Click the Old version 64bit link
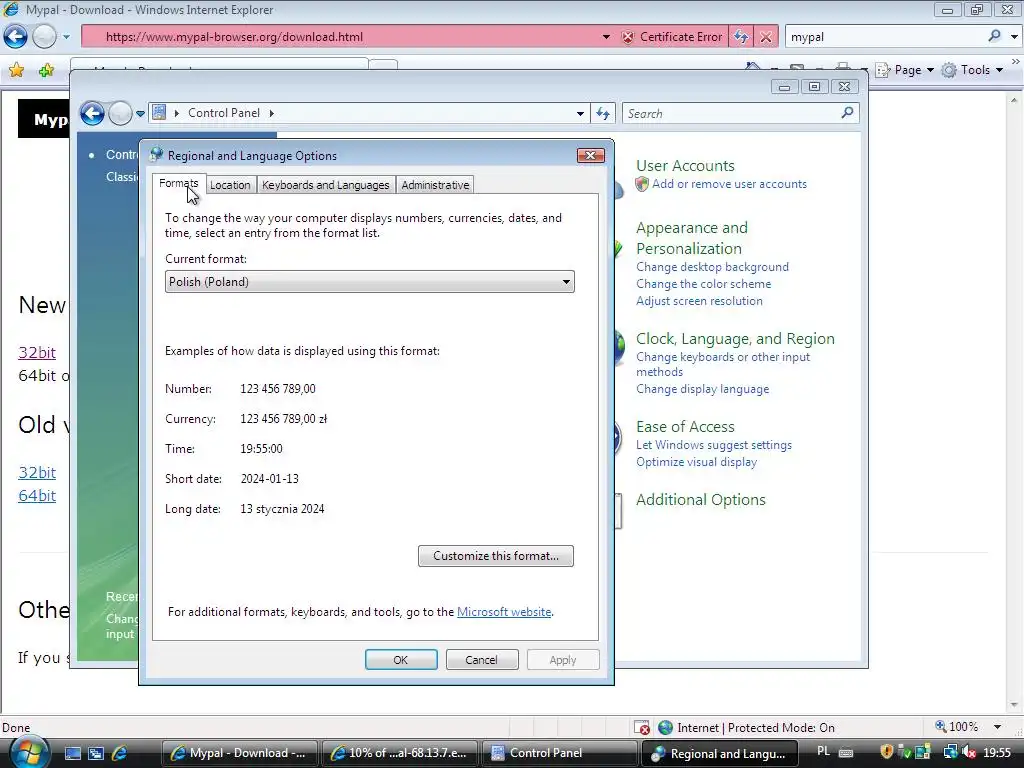This screenshot has height=768, width=1024. point(37,496)
